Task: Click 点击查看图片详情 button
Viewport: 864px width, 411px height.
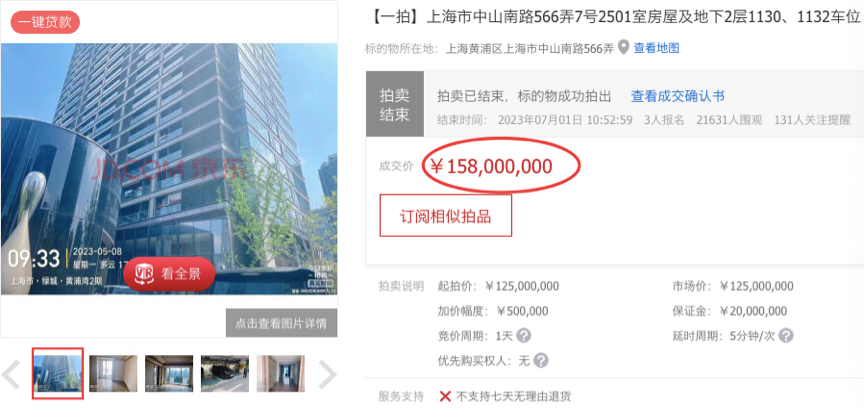Action: coord(282,323)
